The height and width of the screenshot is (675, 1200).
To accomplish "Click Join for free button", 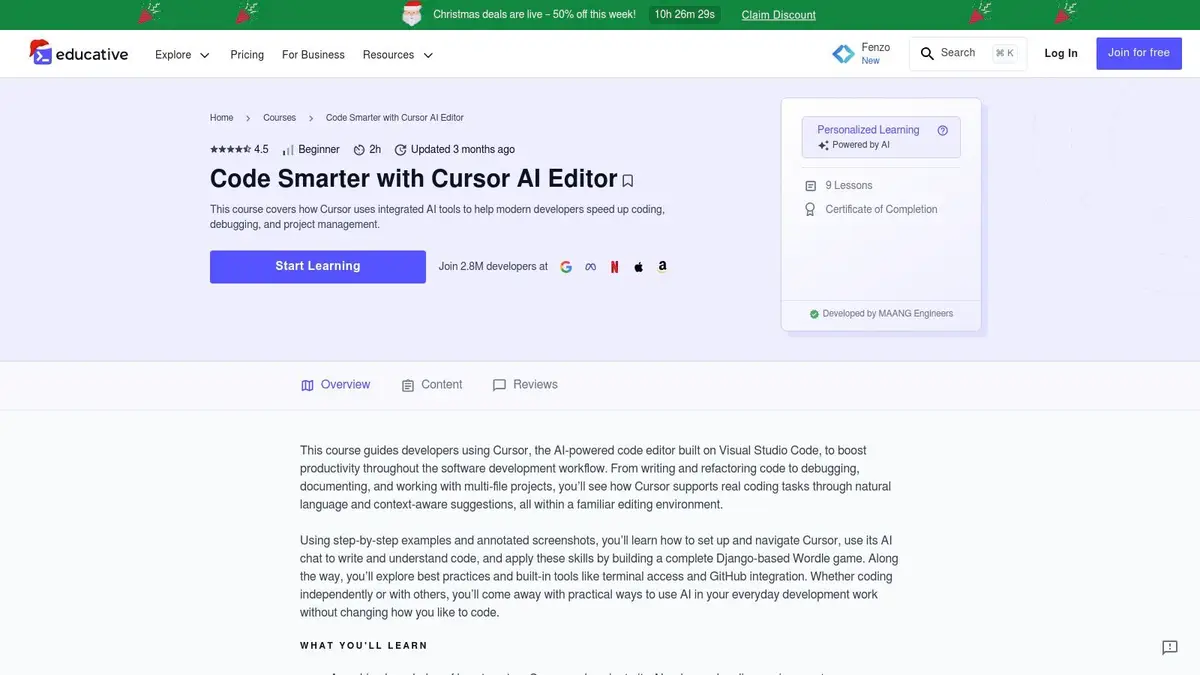I will (x=1138, y=53).
